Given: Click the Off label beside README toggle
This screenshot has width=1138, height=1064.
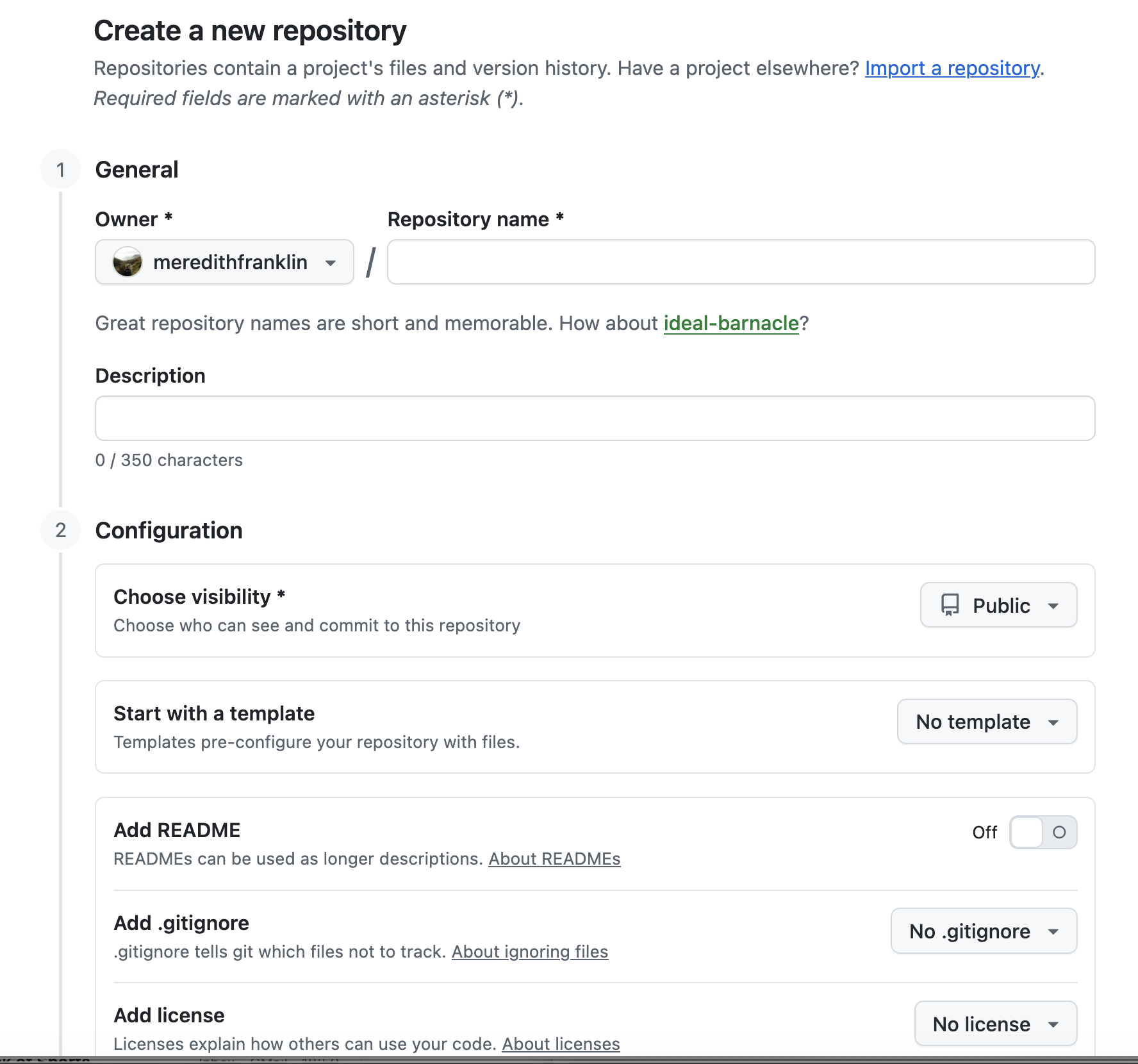Looking at the screenshot, I should coord(984,832).
